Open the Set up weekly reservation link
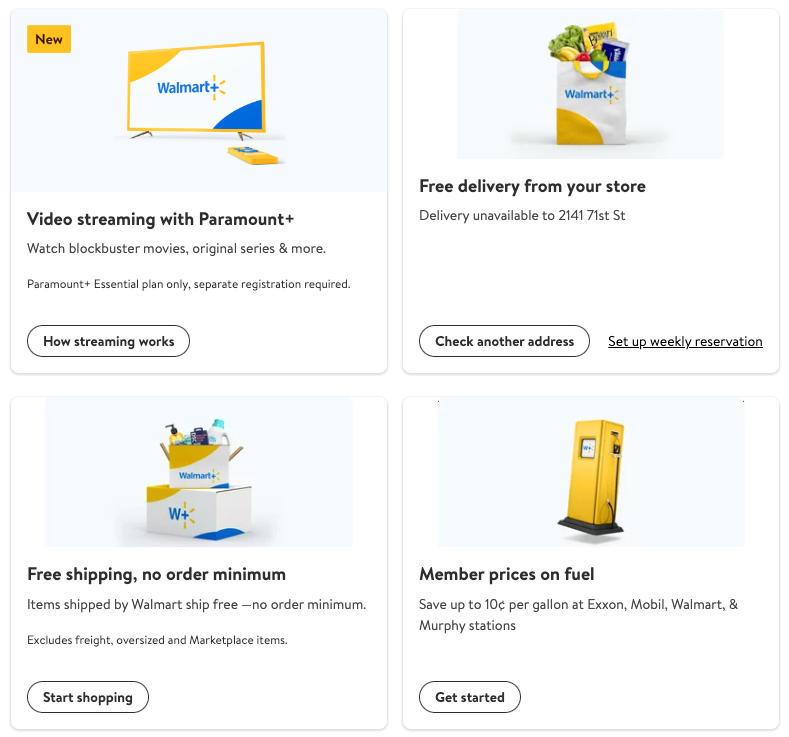The width and height of the screenshot is (789, 737). tap(685, 342)
